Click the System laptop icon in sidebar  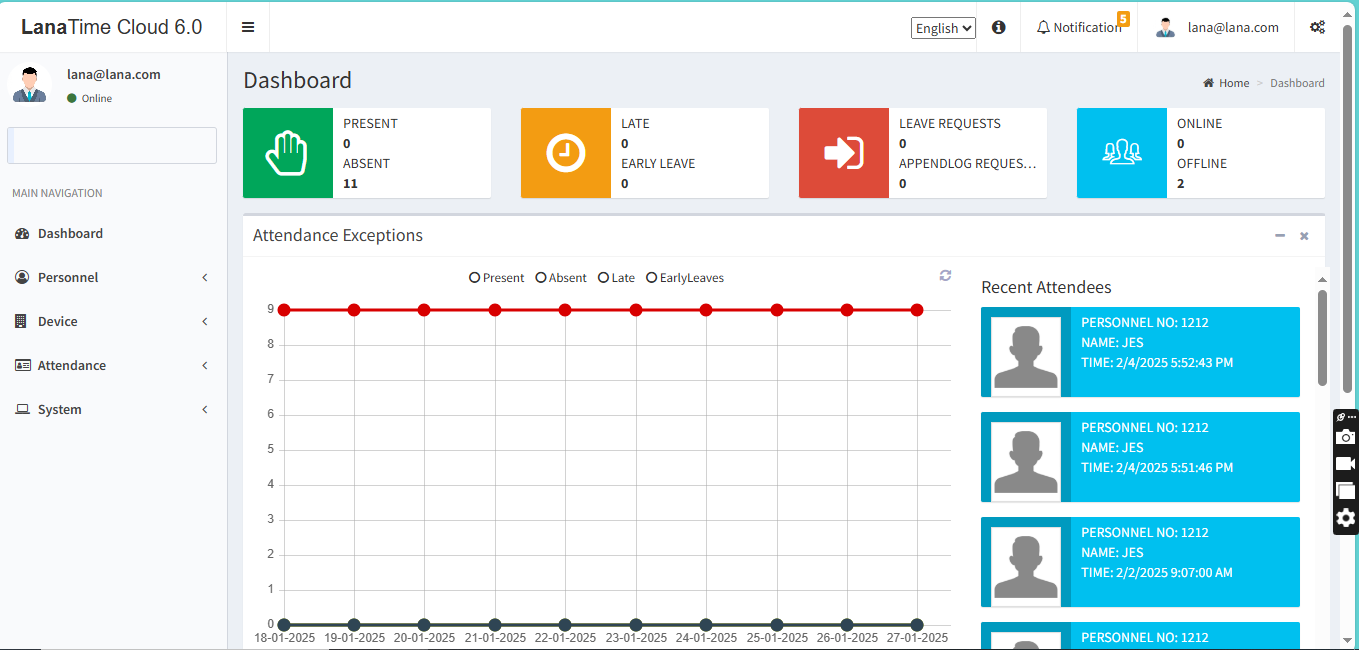[22, 410]
